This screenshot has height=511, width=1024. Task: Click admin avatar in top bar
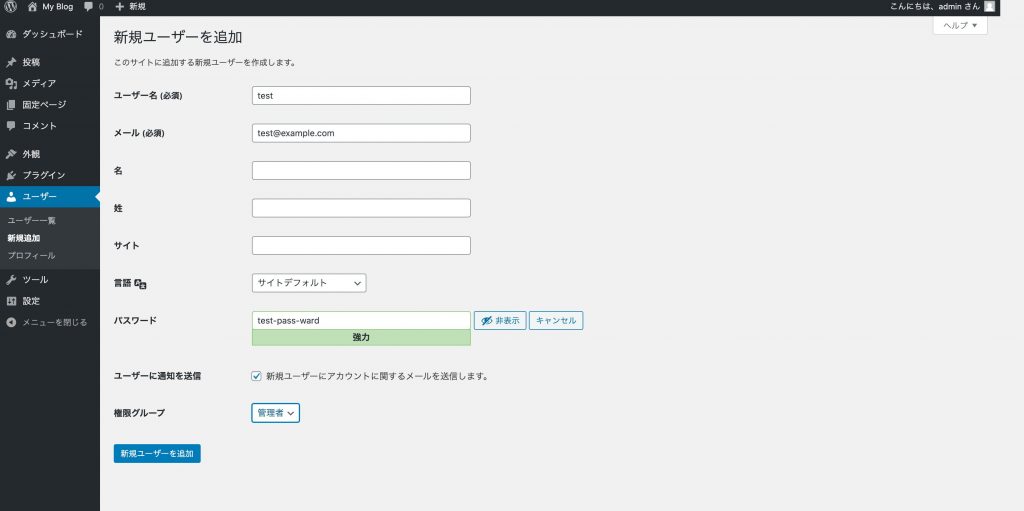(989, 7)
